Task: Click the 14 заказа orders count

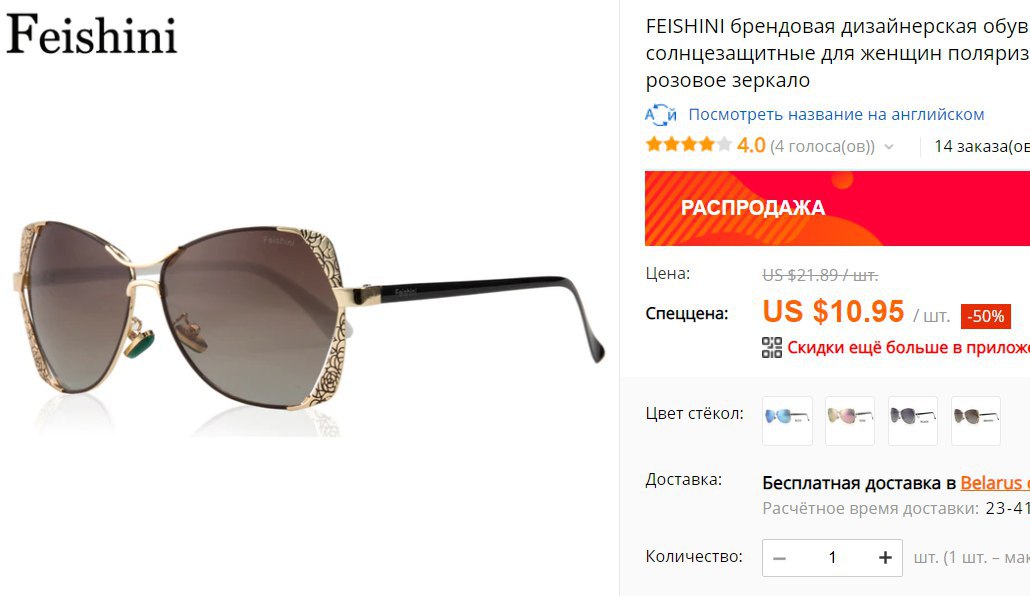Action: tap(982, 147)
